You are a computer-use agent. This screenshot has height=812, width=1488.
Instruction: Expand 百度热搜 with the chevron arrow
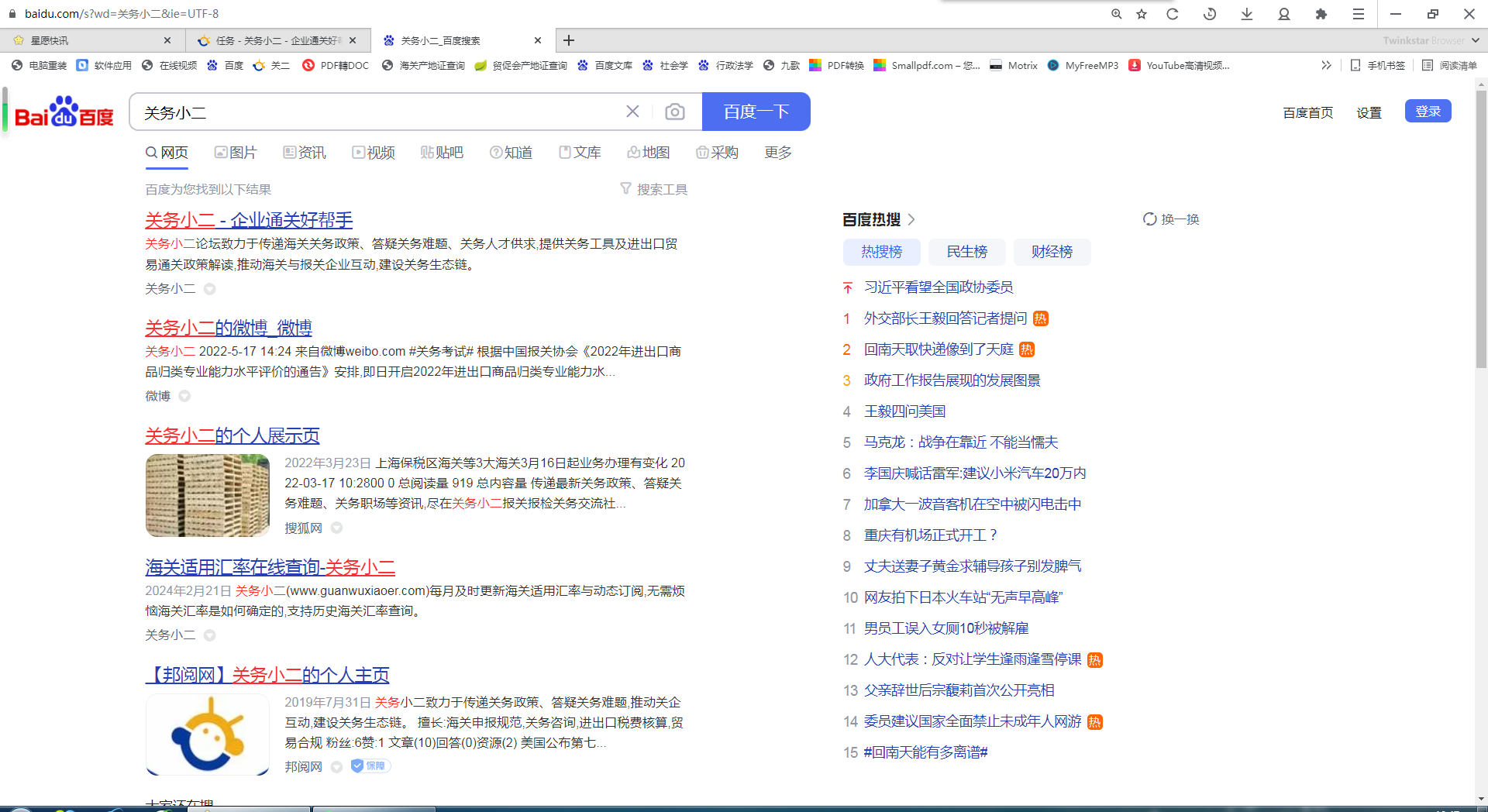(x=911, y=219)
